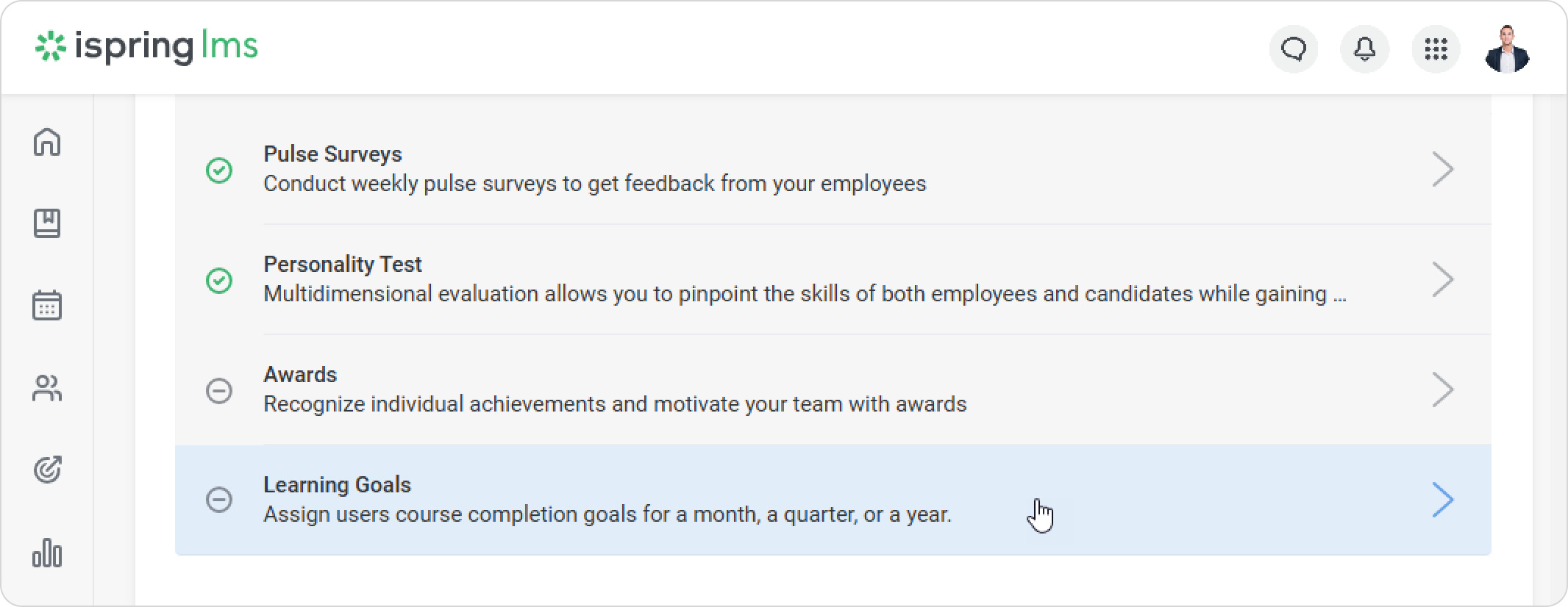Open the Awards title link
Image resolution: width=1568 pixels, height=607 pixels.
pyautogui.click(x=300, y=375)
